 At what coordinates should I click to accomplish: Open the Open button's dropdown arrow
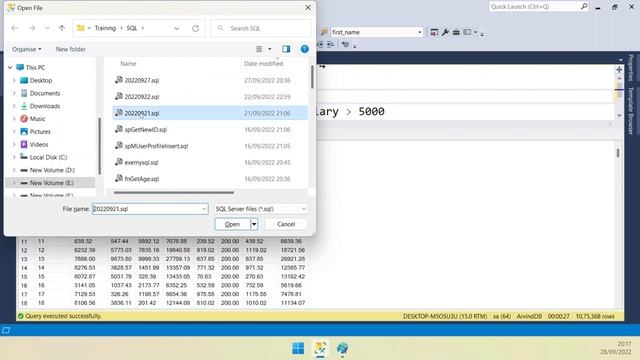254,224
